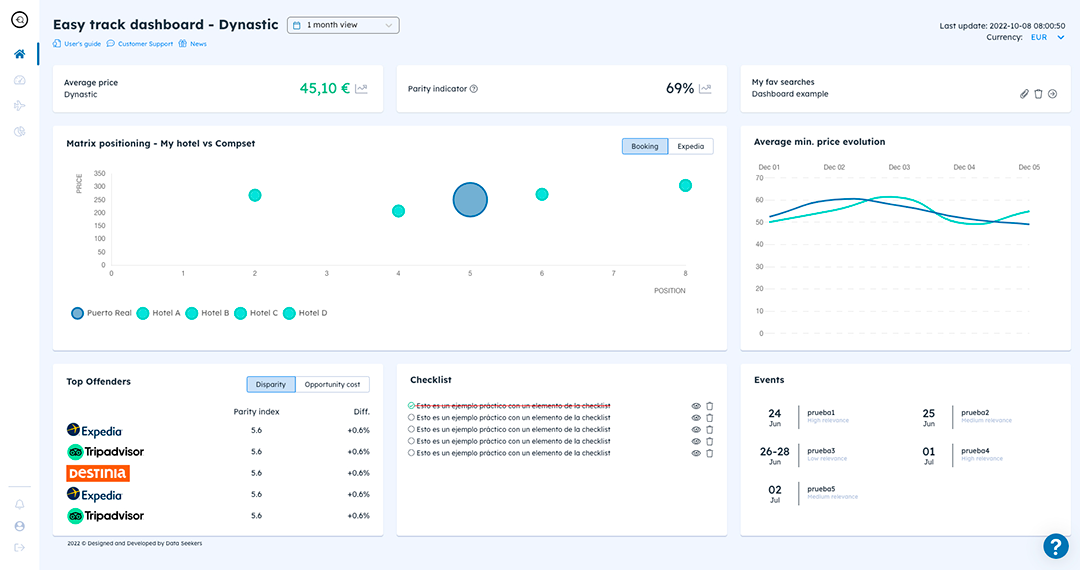1080x570 pixels.
Task: Delete the last checklist item
Action: tap(709, 453)
